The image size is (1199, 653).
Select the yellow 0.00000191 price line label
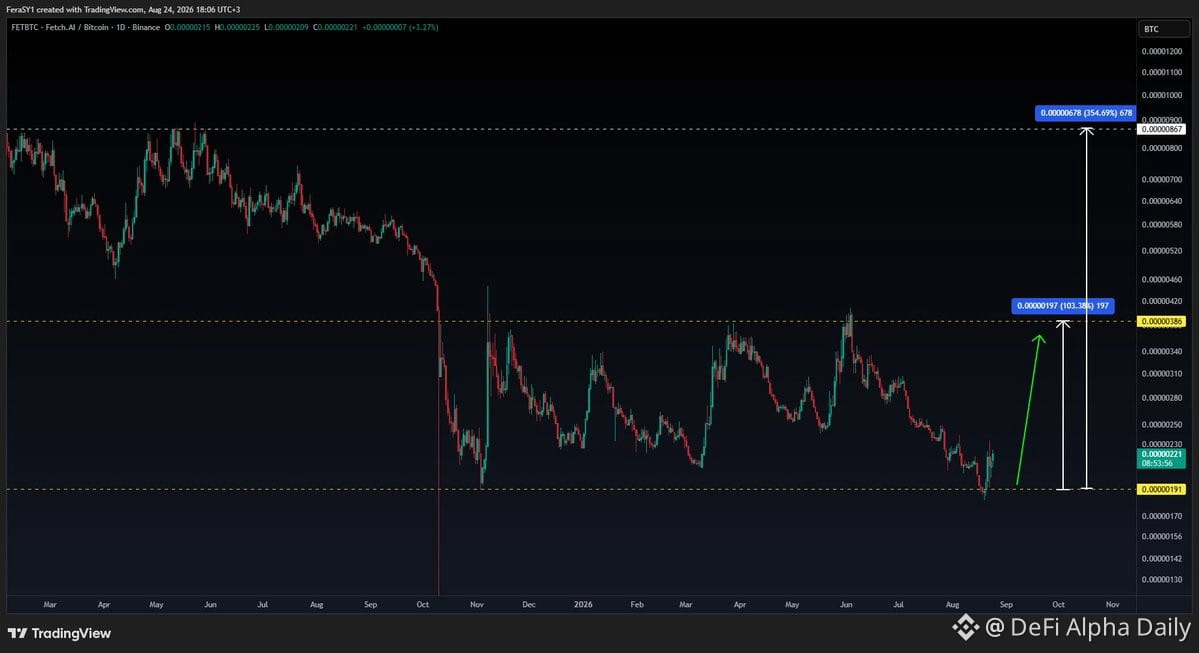pyautogui.click(x=1162, y=489)
